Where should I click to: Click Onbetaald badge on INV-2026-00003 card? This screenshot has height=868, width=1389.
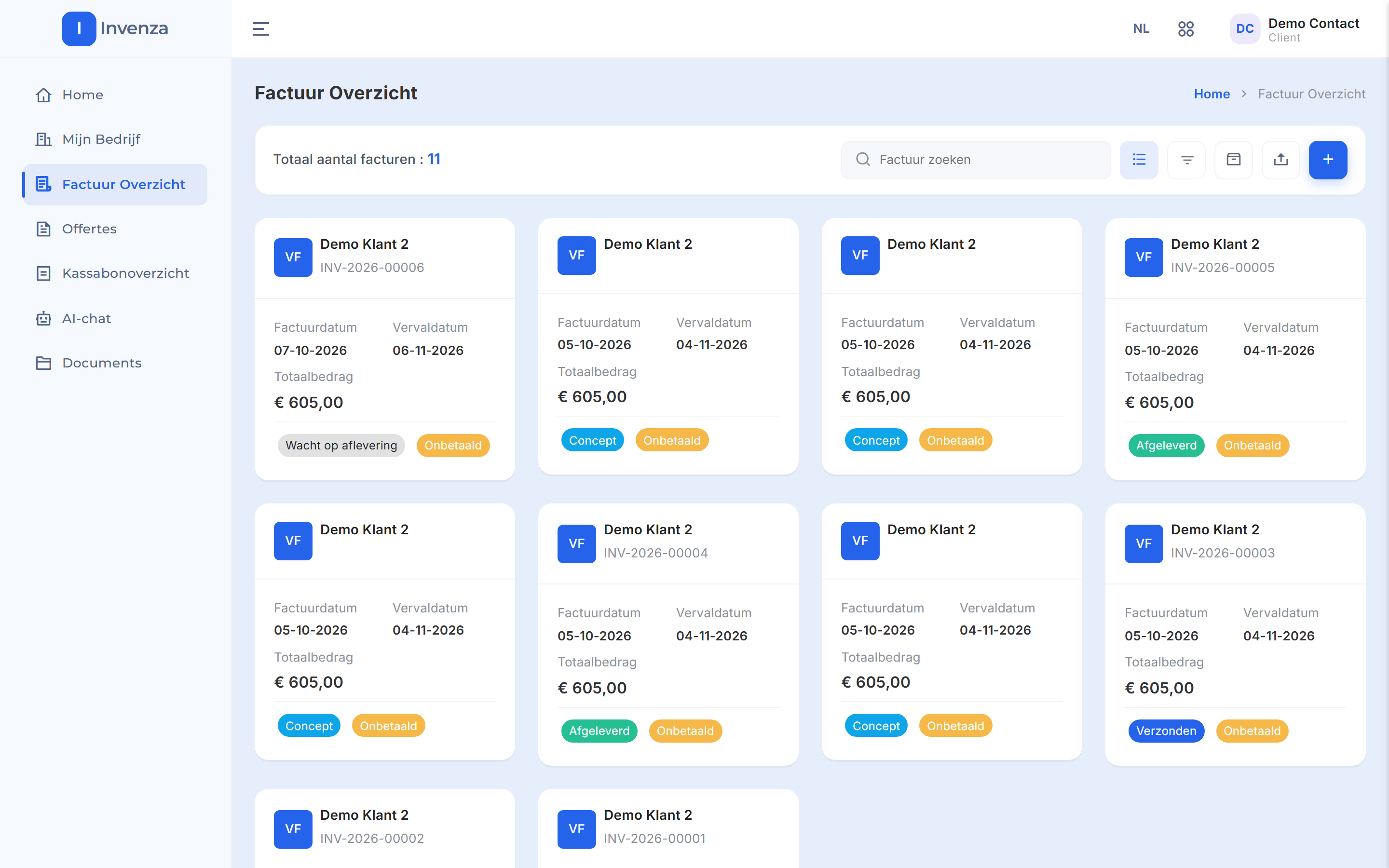1252,731
